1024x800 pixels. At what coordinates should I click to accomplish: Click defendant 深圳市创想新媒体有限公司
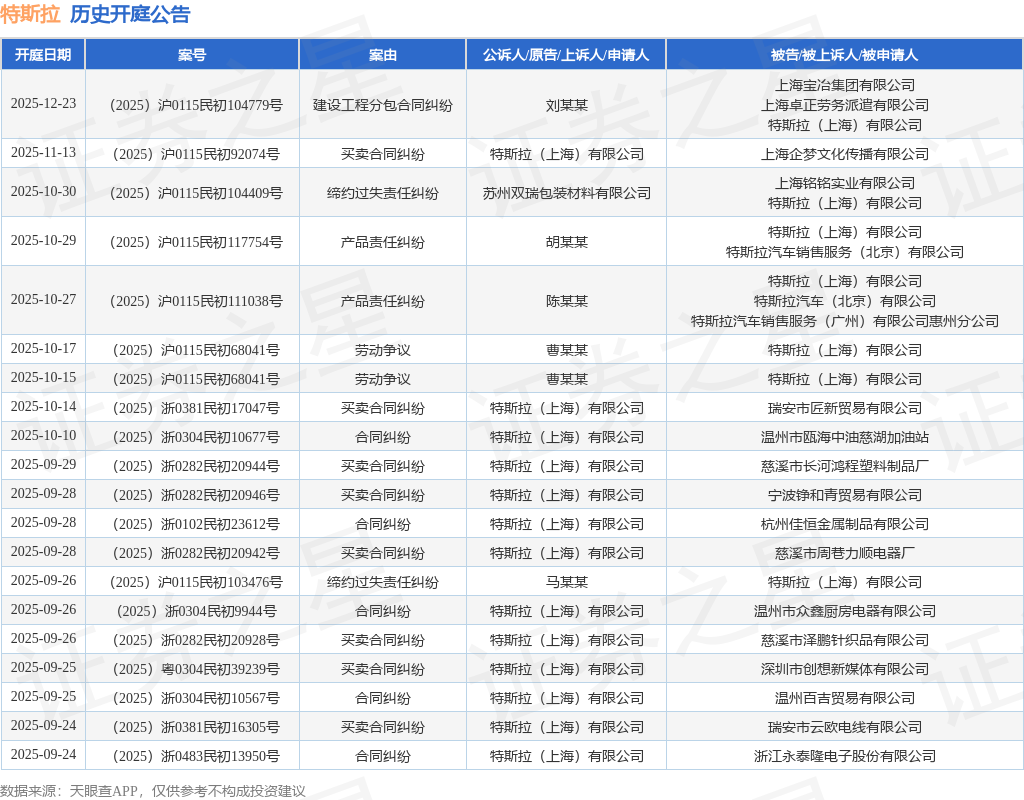click(844, 669)
